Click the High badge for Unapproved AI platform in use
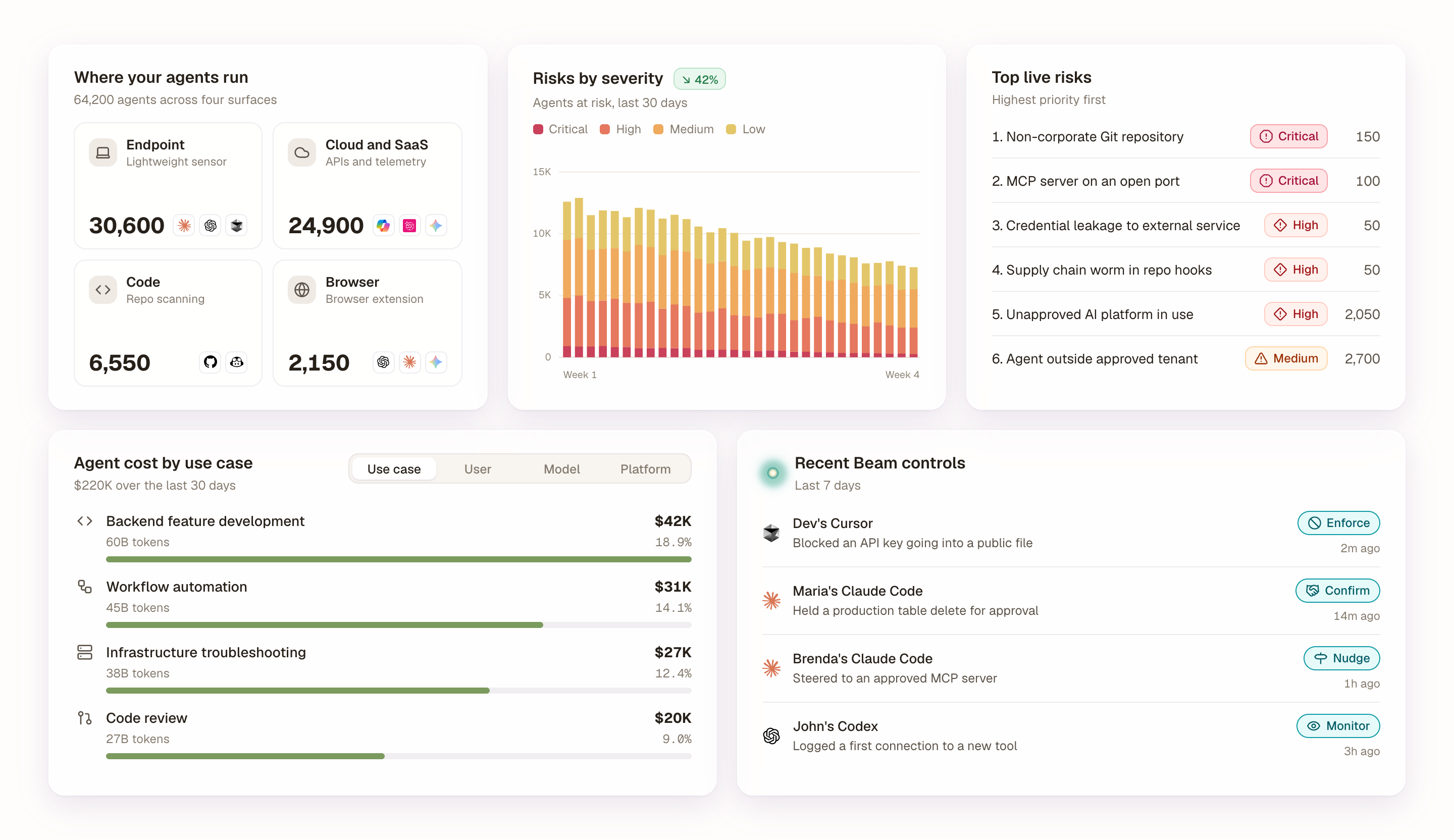 [1296, 314]
